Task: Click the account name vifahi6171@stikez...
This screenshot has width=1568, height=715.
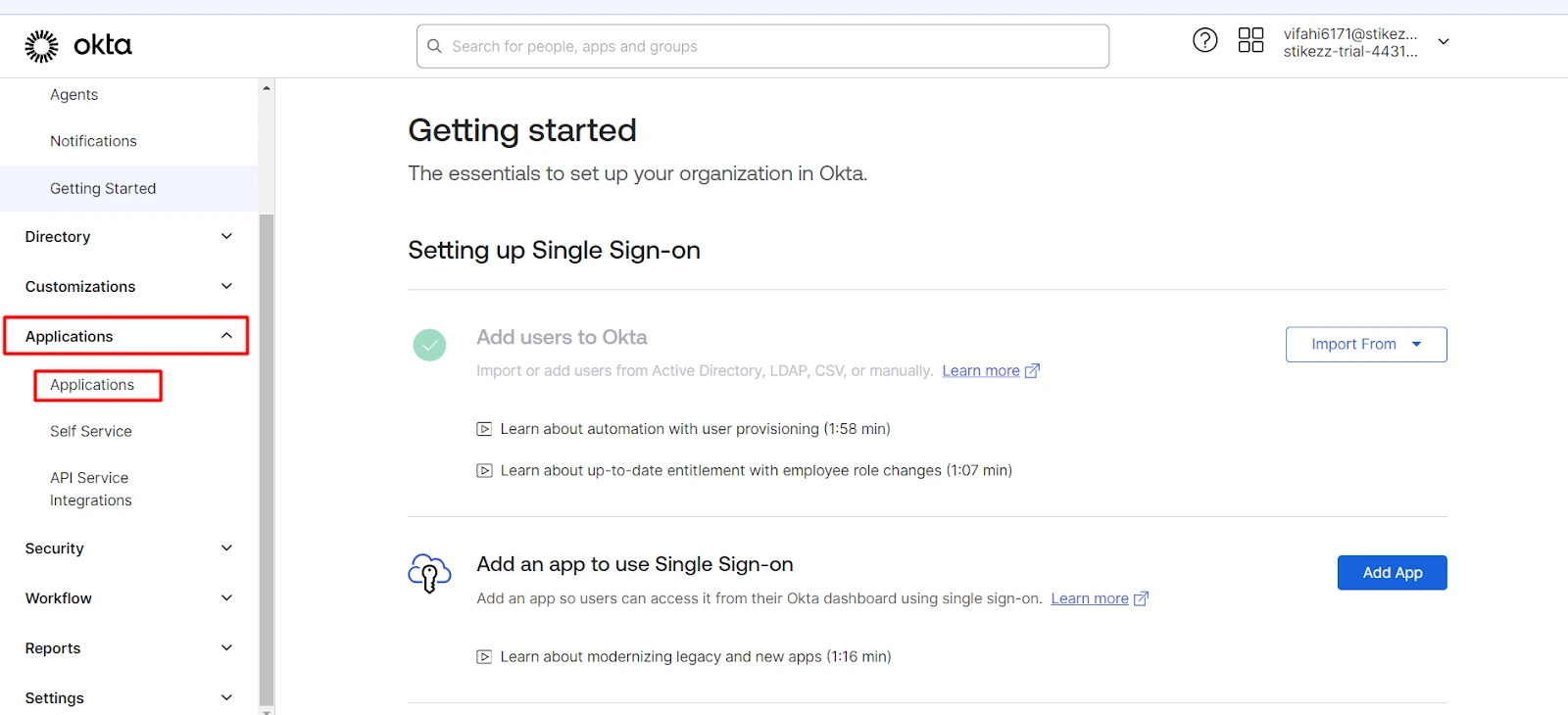Action: click(x=1350, y=33)
